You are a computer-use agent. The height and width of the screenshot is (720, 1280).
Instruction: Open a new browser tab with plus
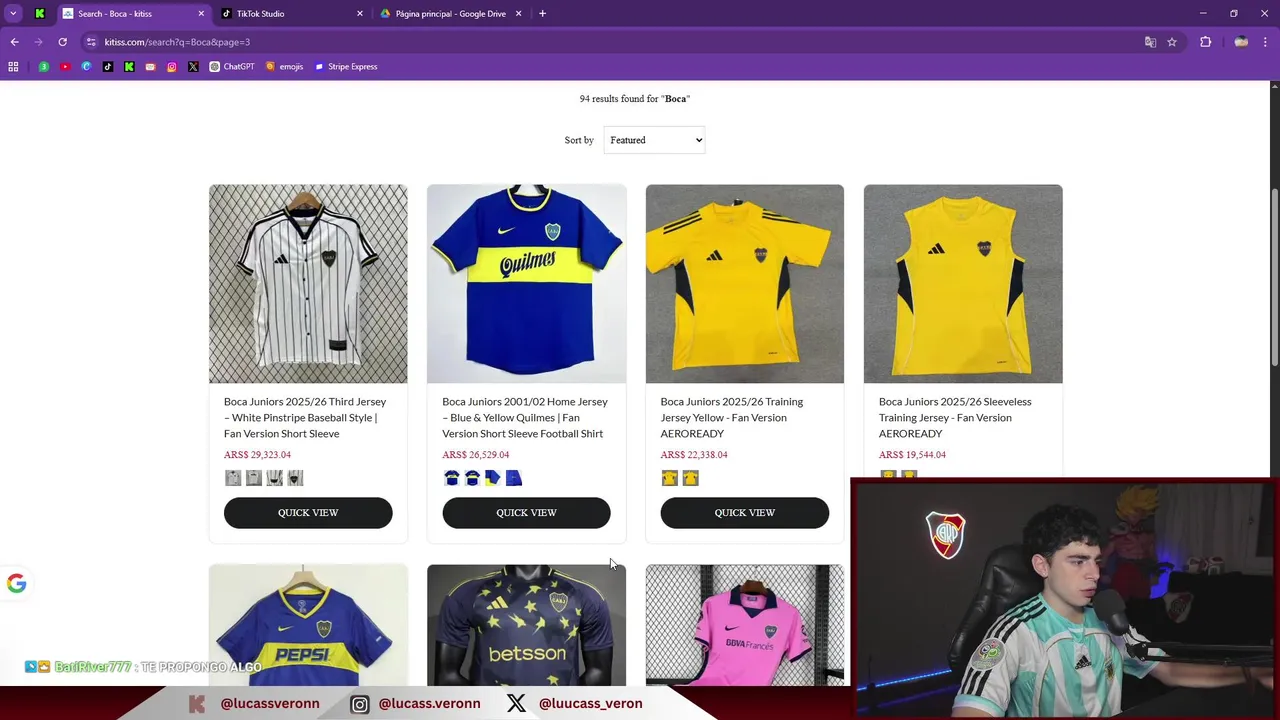click(542, 14)
